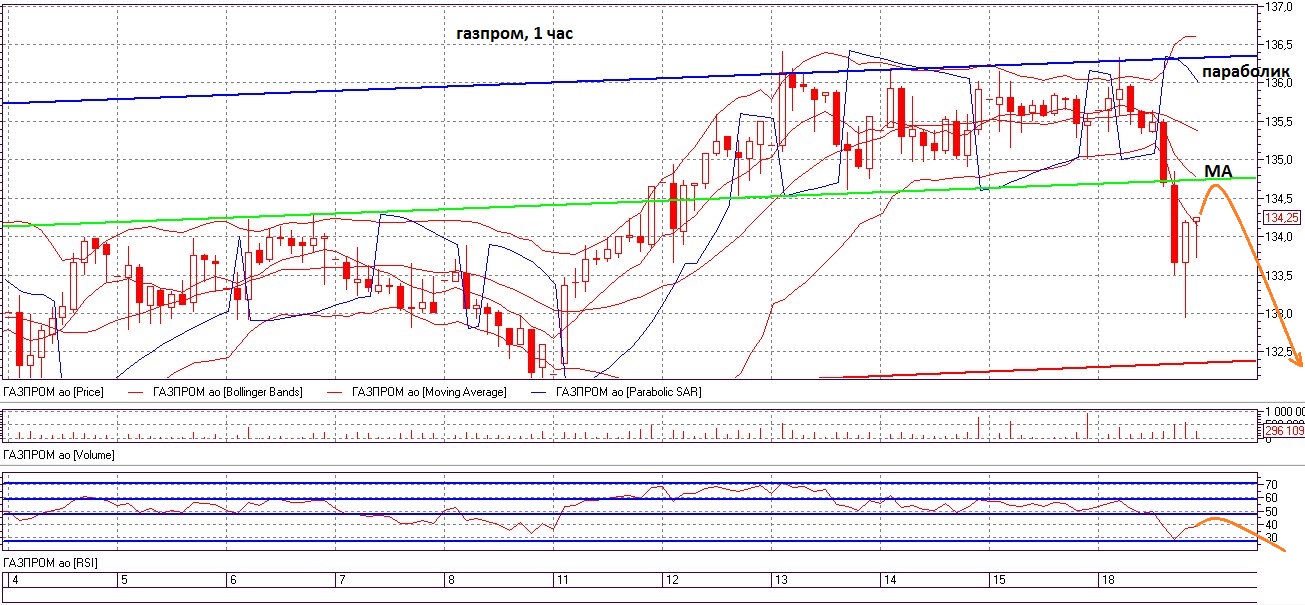
Task: Click the ГАЗПРОМ ао [Volume] panel label
Action: click(x=59, y=455)
